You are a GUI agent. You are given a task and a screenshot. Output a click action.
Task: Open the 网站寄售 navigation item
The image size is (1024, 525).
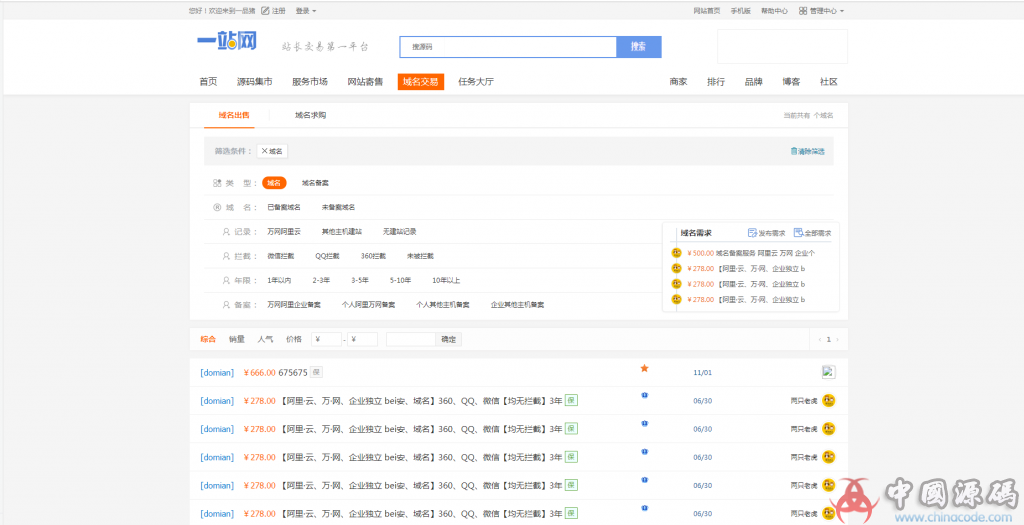(x=365, y=82)
